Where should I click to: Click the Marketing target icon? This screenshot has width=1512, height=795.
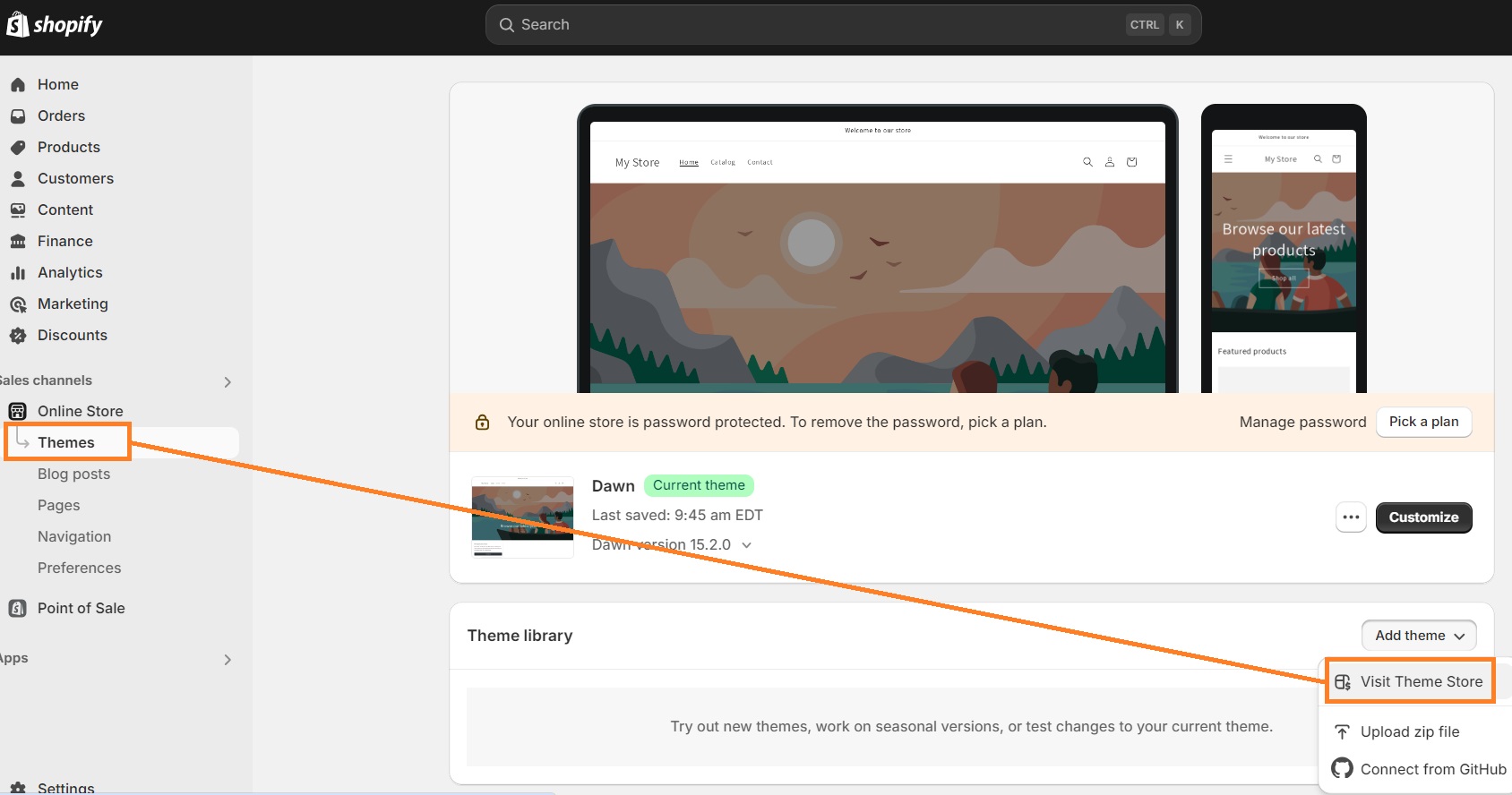(18, 304)
